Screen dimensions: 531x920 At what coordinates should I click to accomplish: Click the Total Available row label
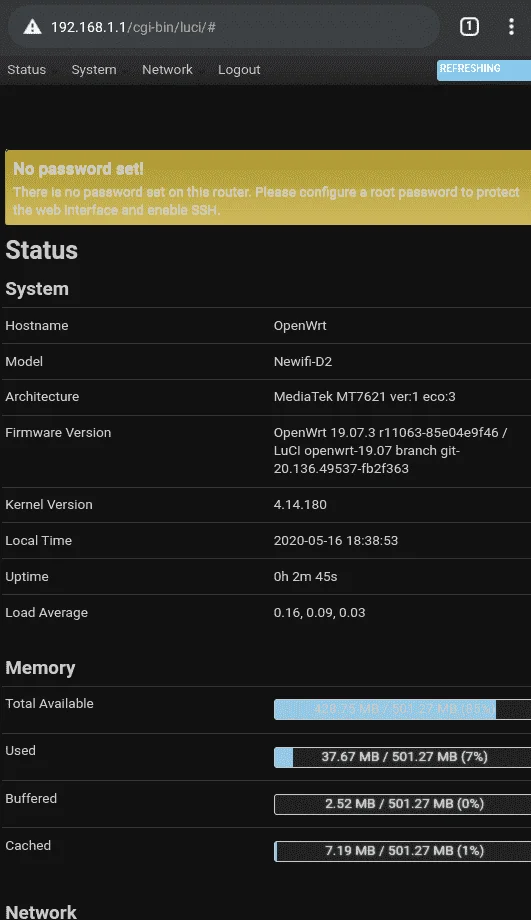49,703
